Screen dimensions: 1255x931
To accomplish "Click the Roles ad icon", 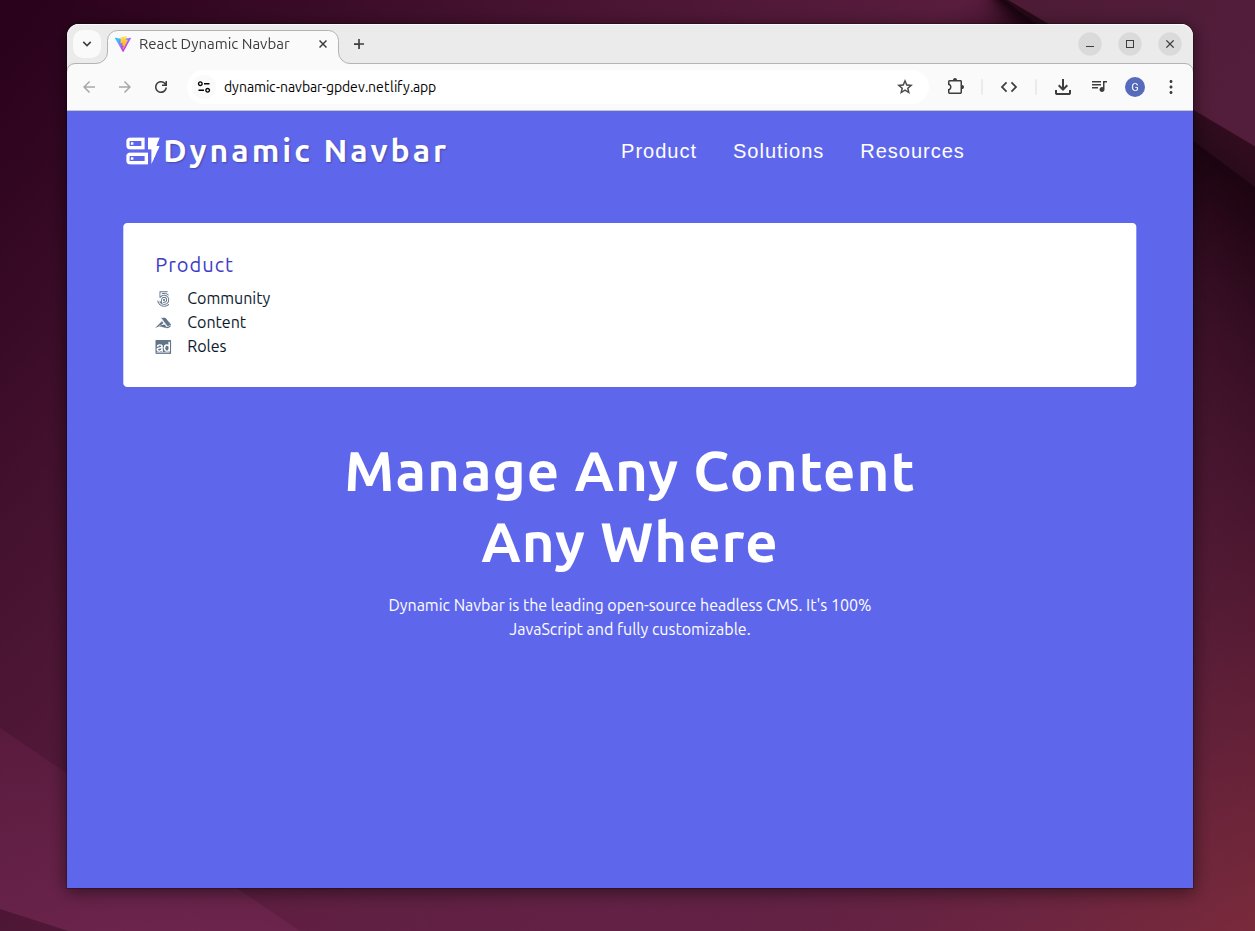I will tap(163, 347).
